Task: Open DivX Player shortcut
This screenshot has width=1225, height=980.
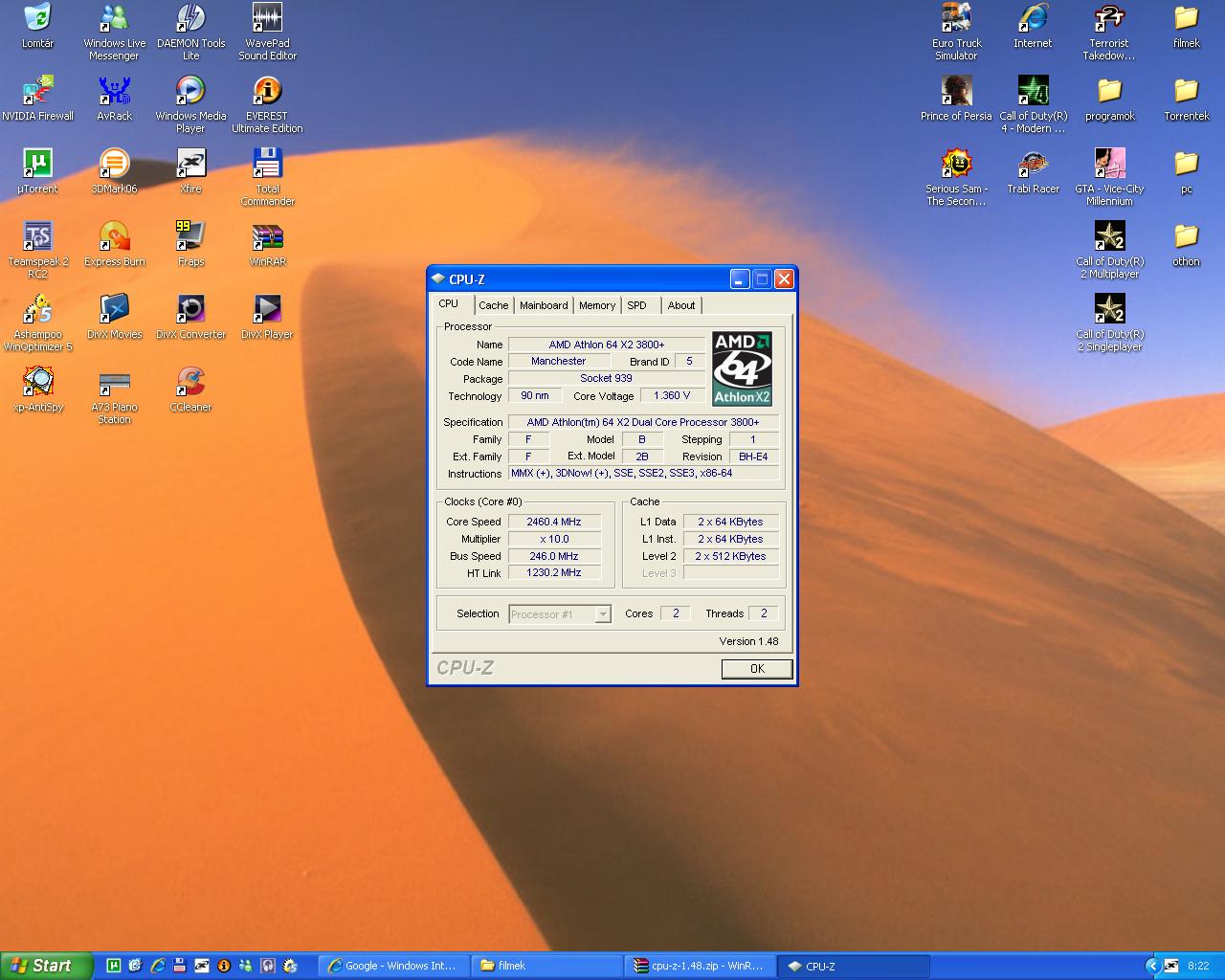Action: (x=267, y=318)
